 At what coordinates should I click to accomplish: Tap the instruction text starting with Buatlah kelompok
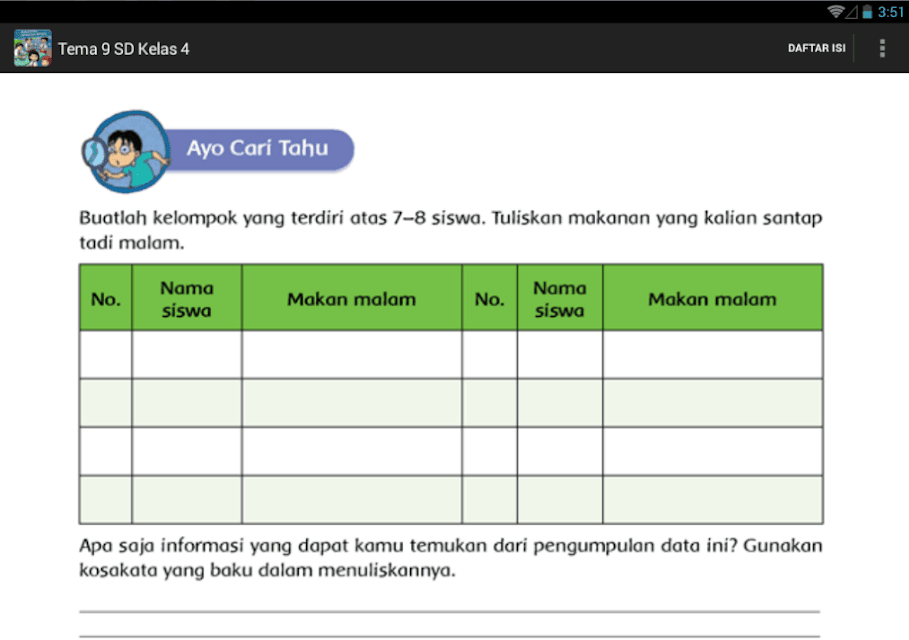pyautogui.click(x=450, y=230)
